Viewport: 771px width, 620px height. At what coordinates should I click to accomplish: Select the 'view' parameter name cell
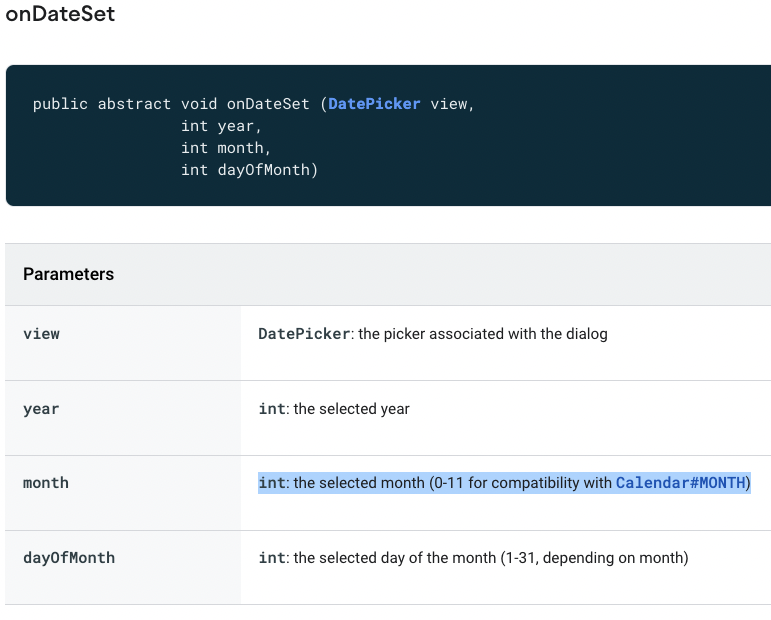[41, 334]
